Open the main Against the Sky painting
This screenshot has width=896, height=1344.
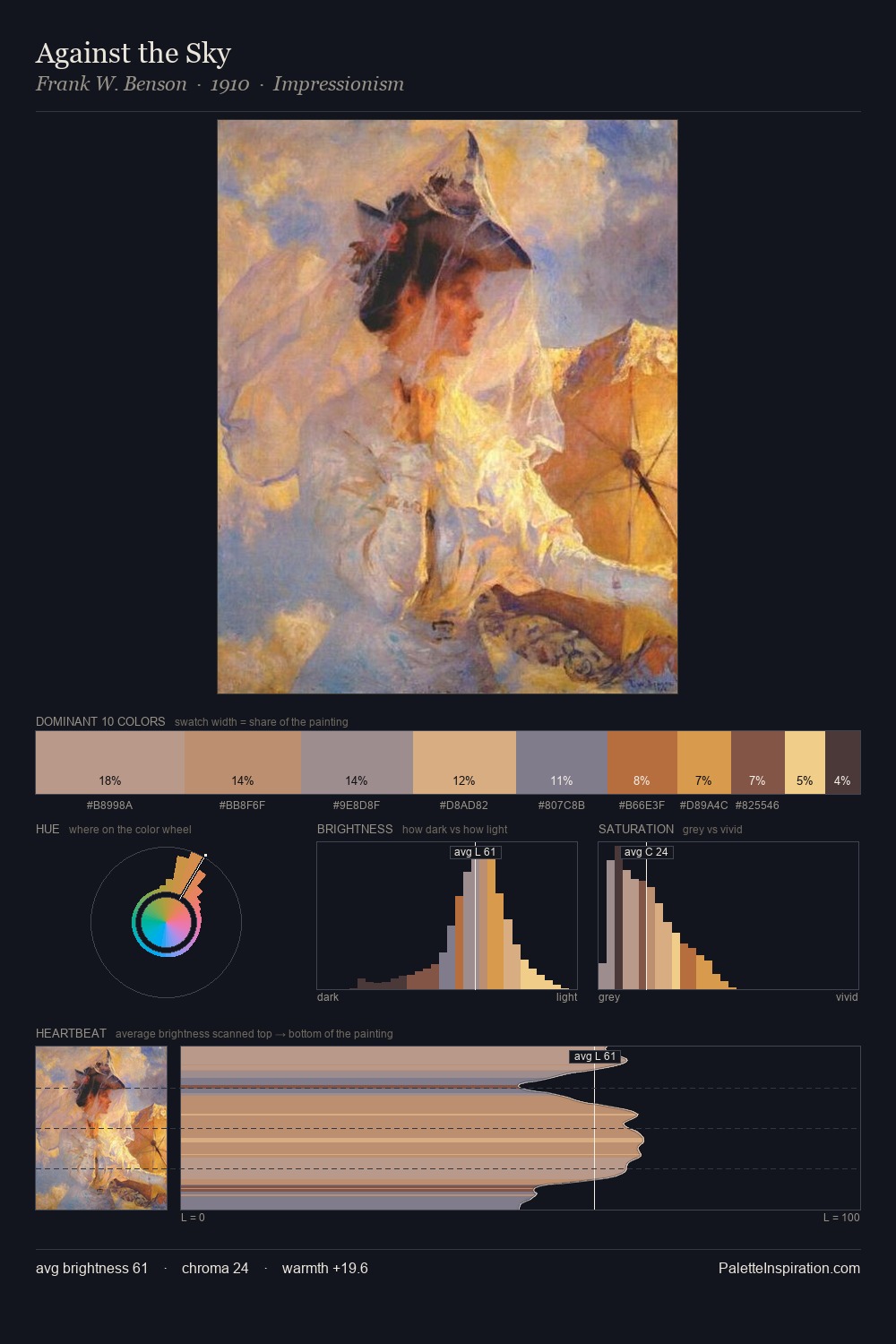click(447, 407)
